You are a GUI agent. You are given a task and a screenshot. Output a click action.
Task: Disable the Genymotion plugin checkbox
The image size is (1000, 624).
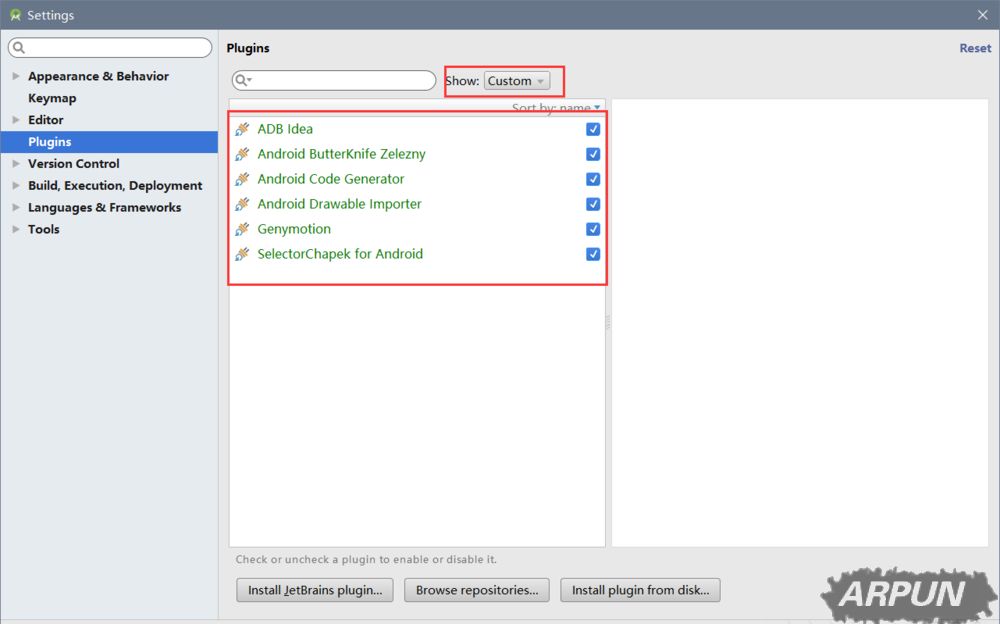[593, 229]
